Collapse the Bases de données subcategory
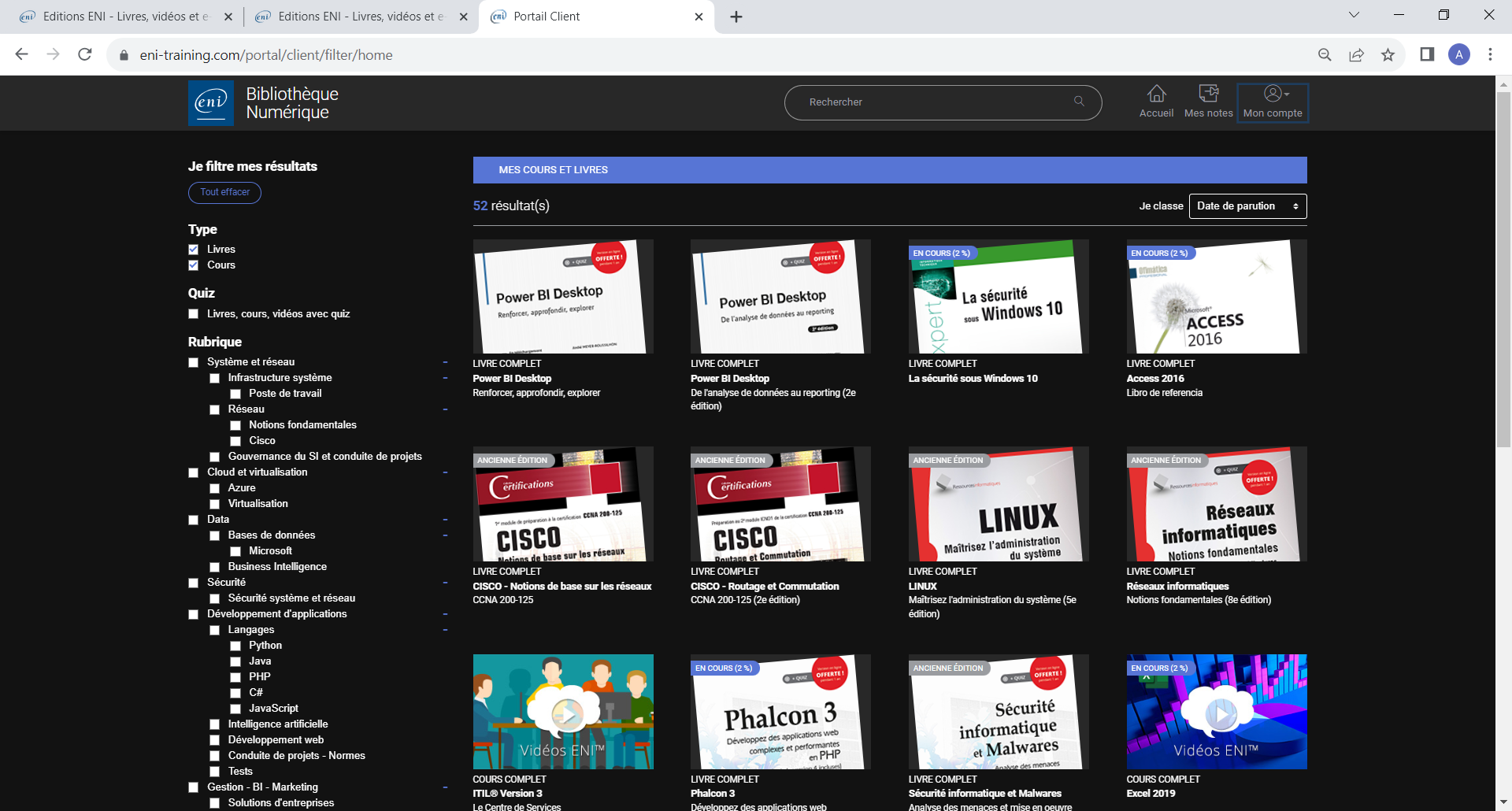The image size is (1512, 811). (445, 535)
